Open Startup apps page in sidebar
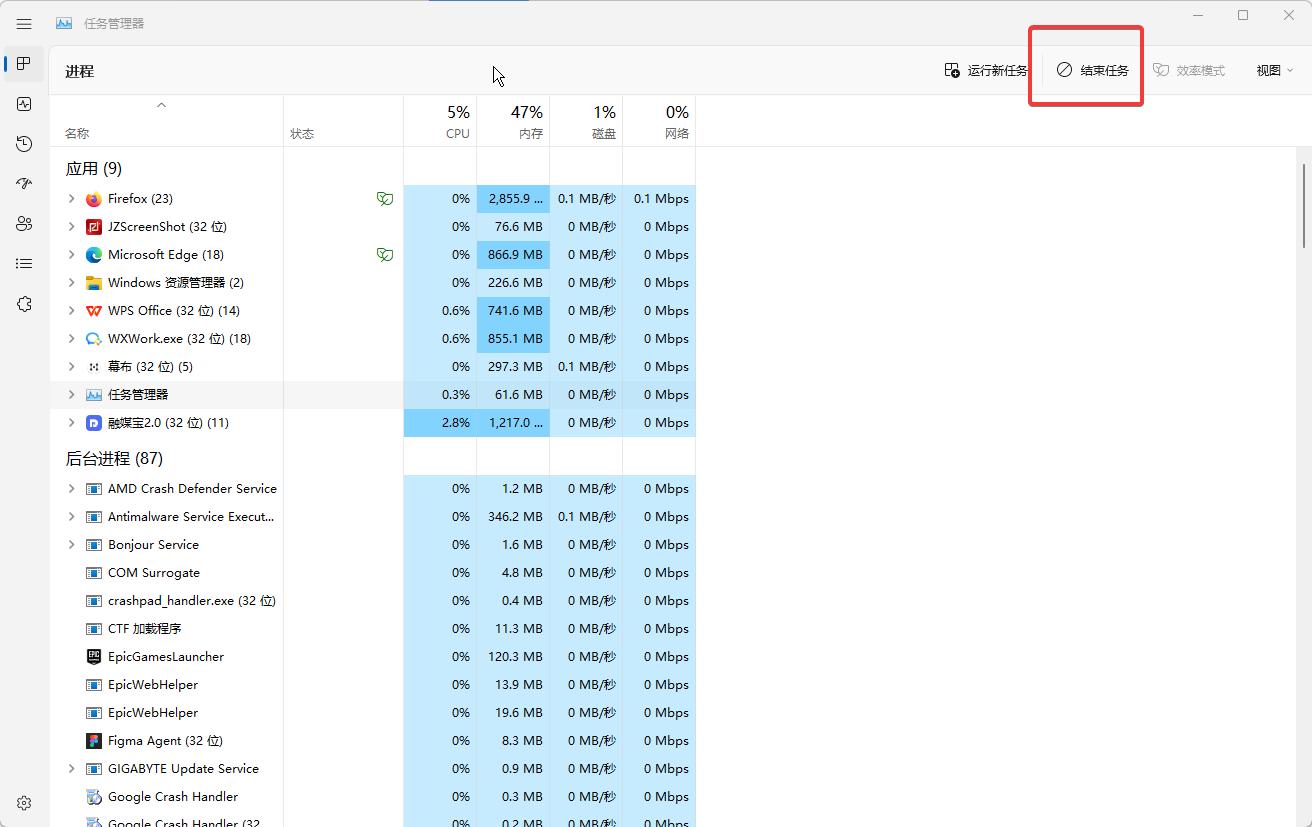The height and width of the screenshot is (827, 1312). pyautogui.click(x=24, y=184)
